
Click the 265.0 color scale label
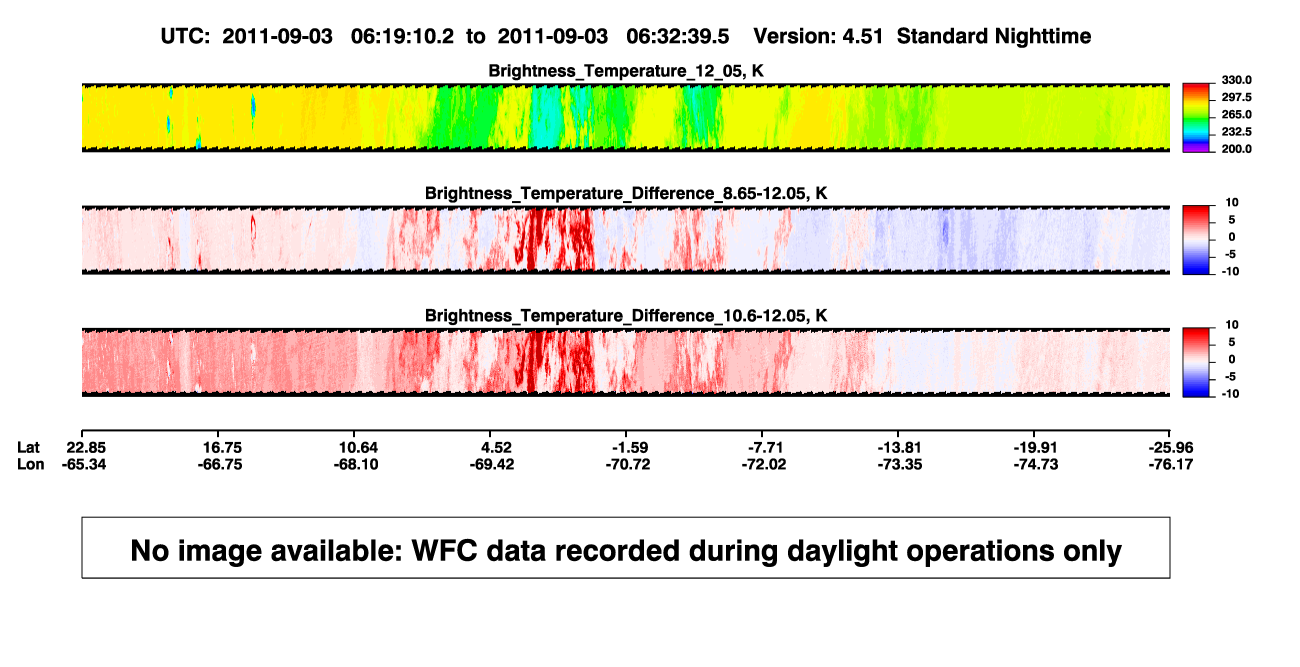point(1237,115)
